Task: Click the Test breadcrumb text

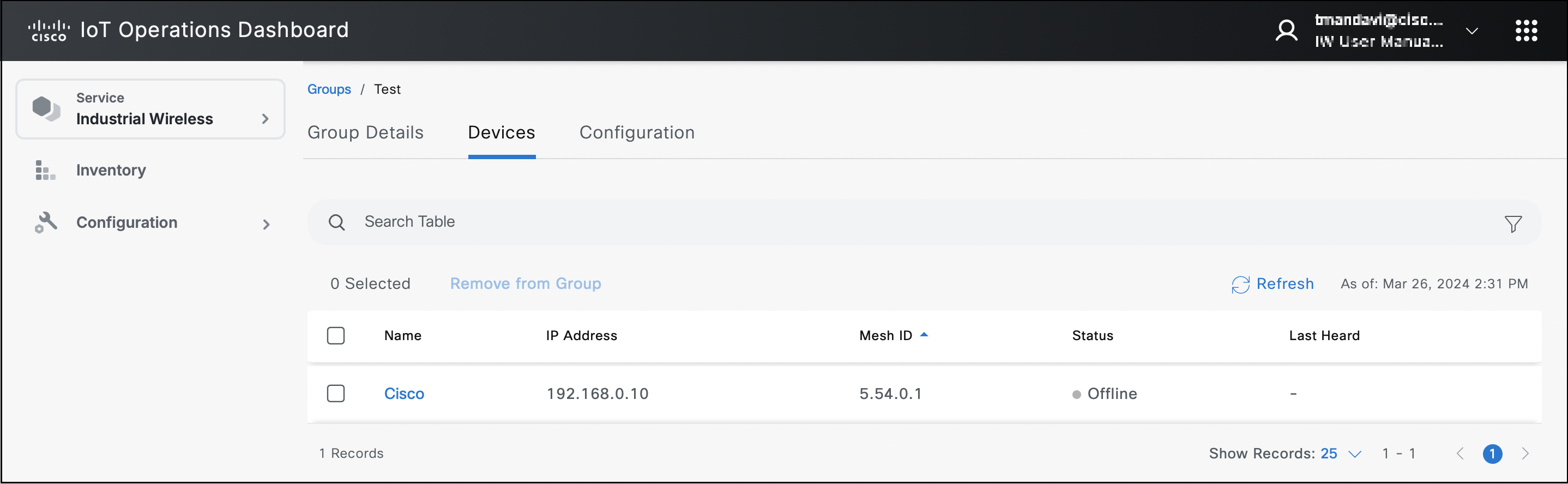Action: [x=387, y=89]
